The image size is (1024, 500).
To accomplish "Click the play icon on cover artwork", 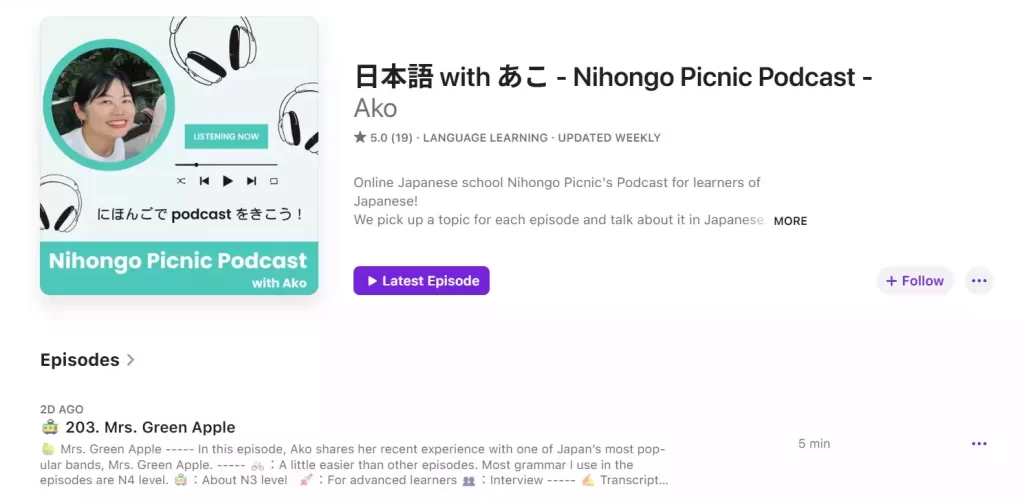I will tap(227, 181).
